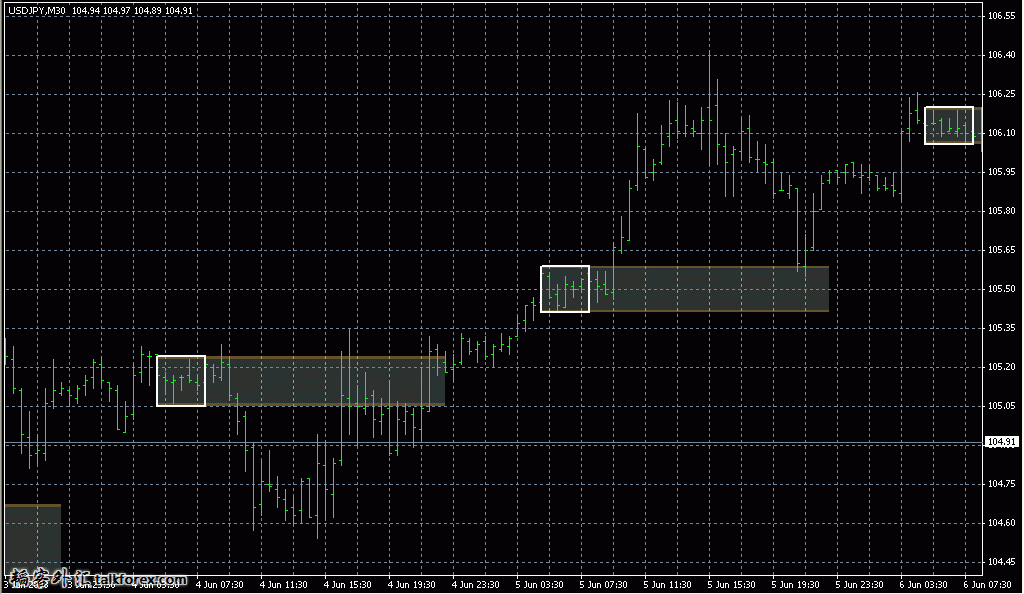
Task: Select the 105.95 price axis label
Action: [x=1001, y=172]
